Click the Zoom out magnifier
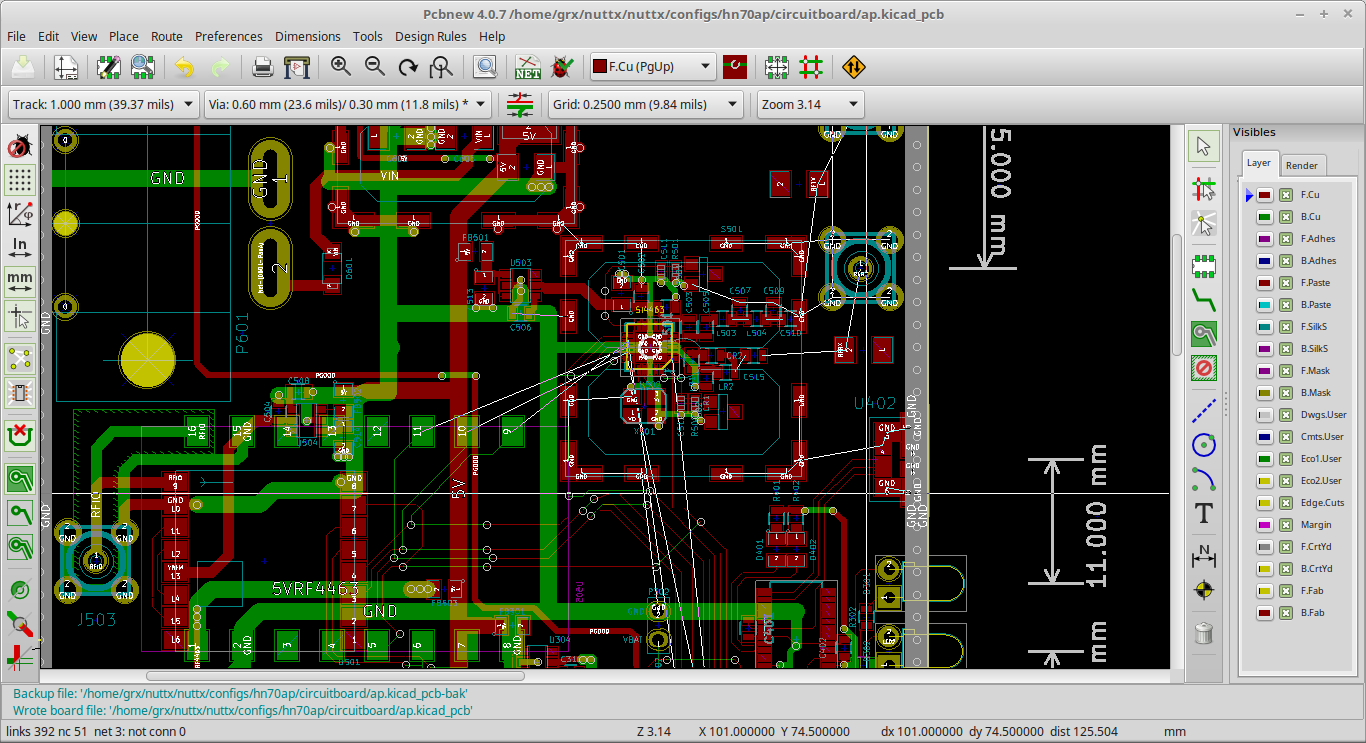 coord(375,67)
